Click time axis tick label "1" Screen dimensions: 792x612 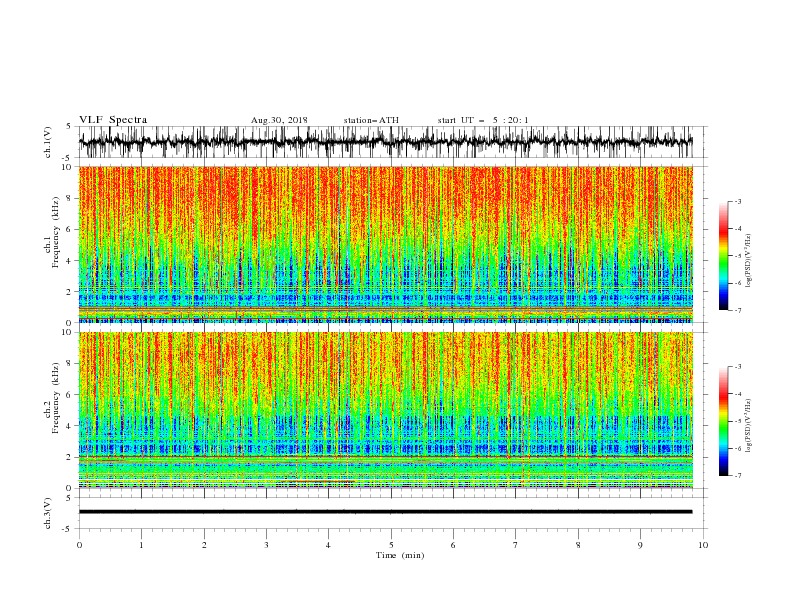click(141, 545)
